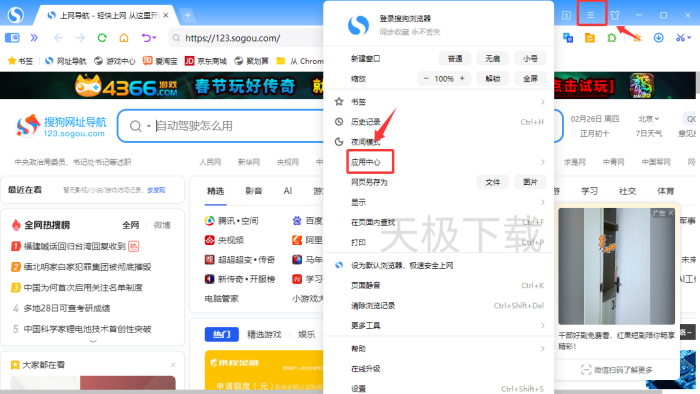The height and width of the screenshot is (394, 700).
Task: Switch to the 精选 tab
Action: (x=215, y=191)
